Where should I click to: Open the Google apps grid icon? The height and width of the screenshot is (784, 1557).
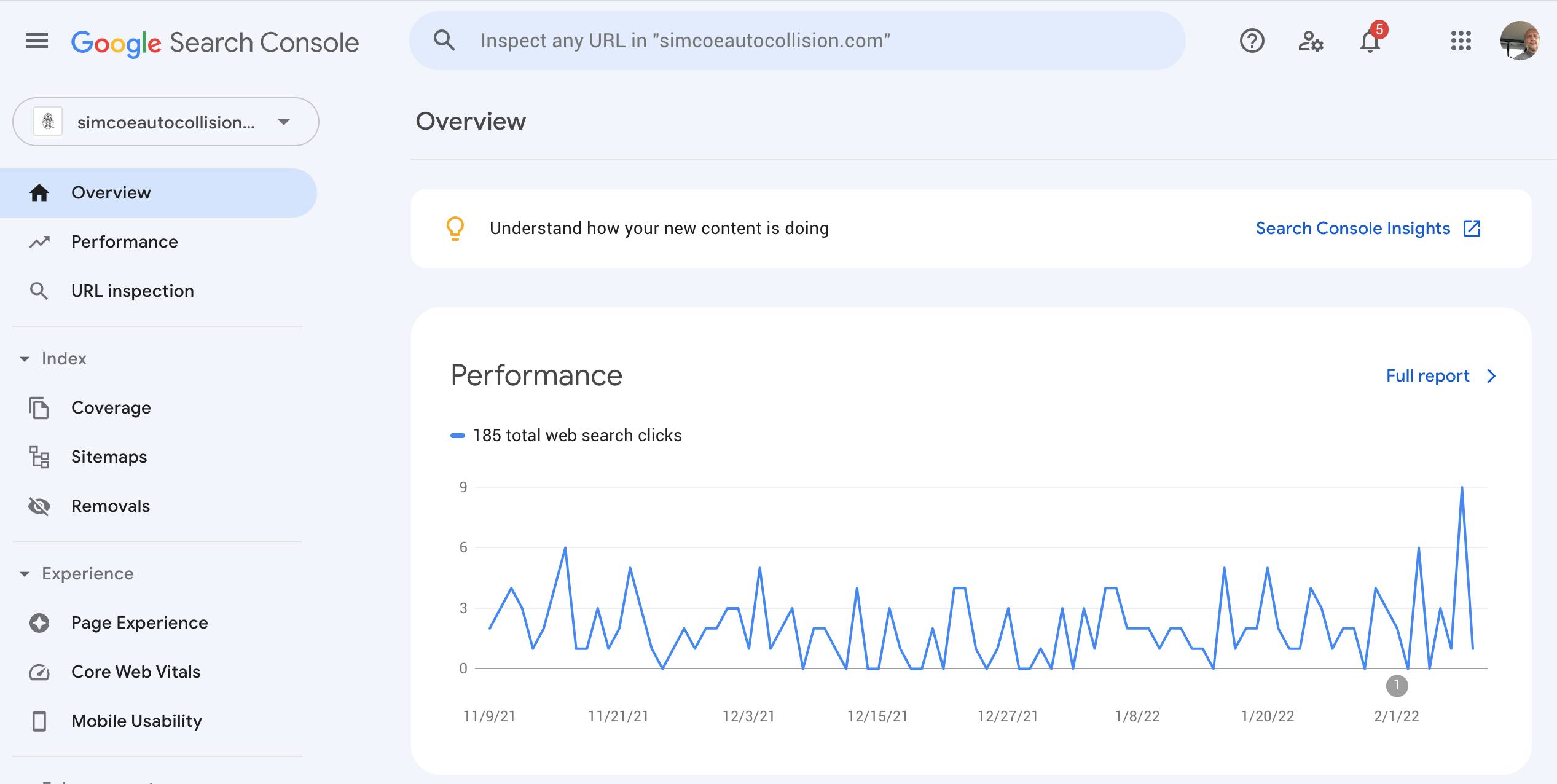[1461, 41]
